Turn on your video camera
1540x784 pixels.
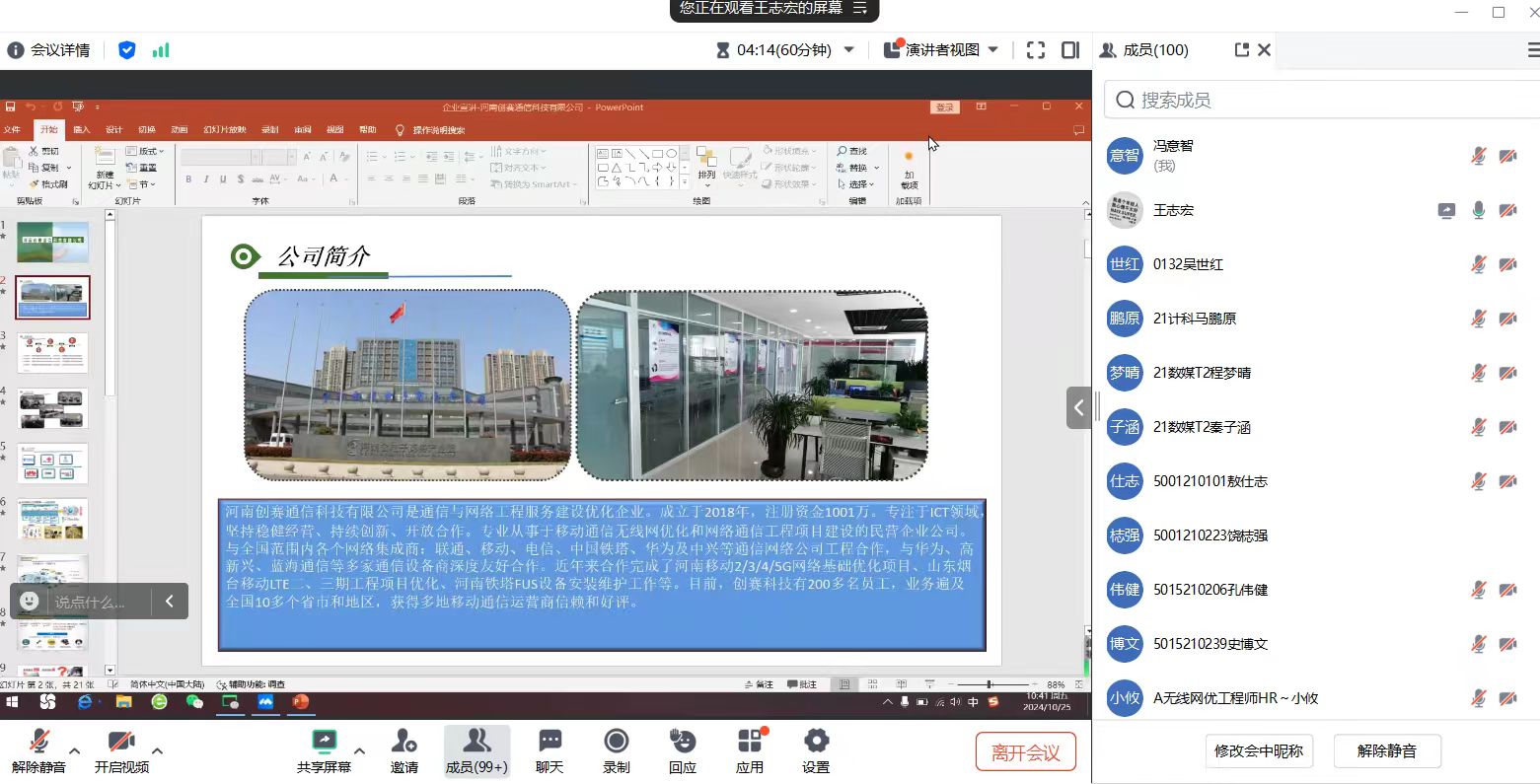pos(121,750)
